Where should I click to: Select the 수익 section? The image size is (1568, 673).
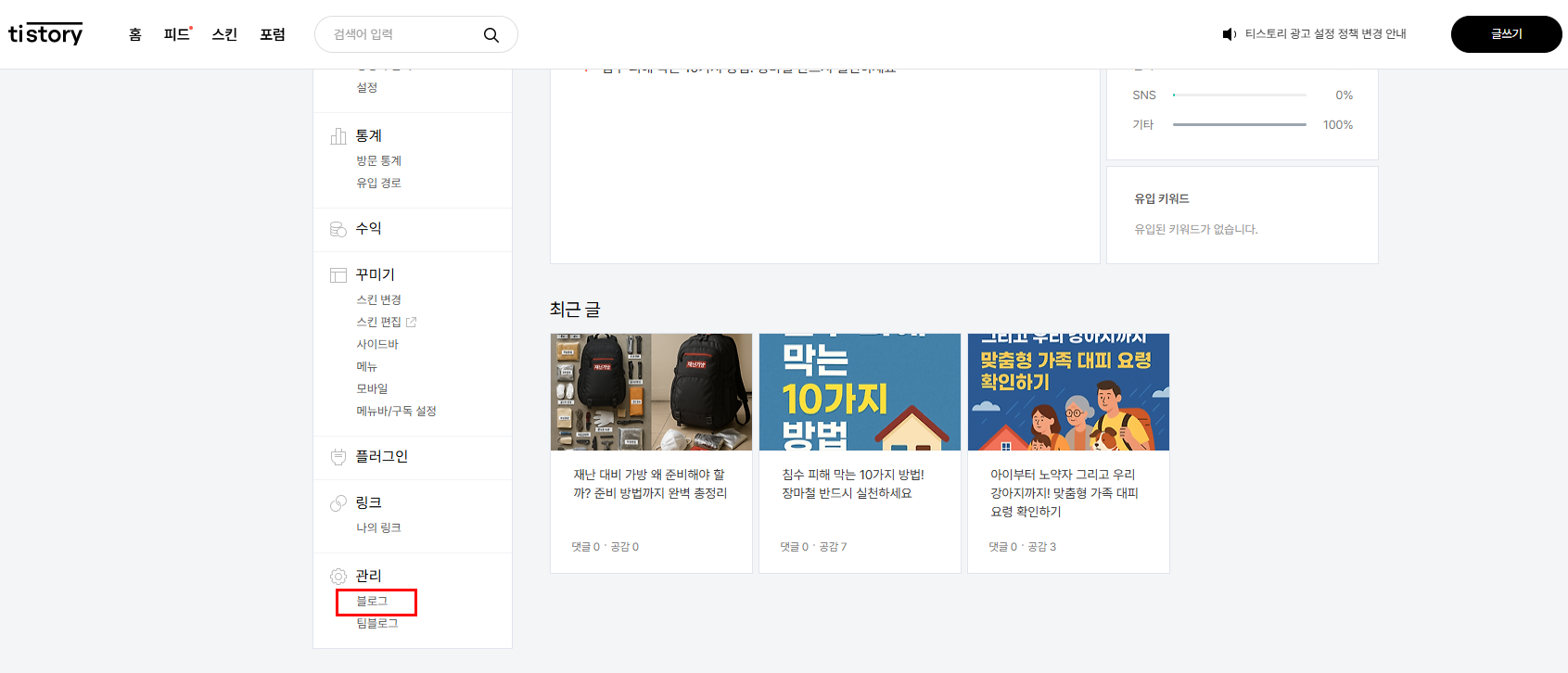[x=369, y=229]
